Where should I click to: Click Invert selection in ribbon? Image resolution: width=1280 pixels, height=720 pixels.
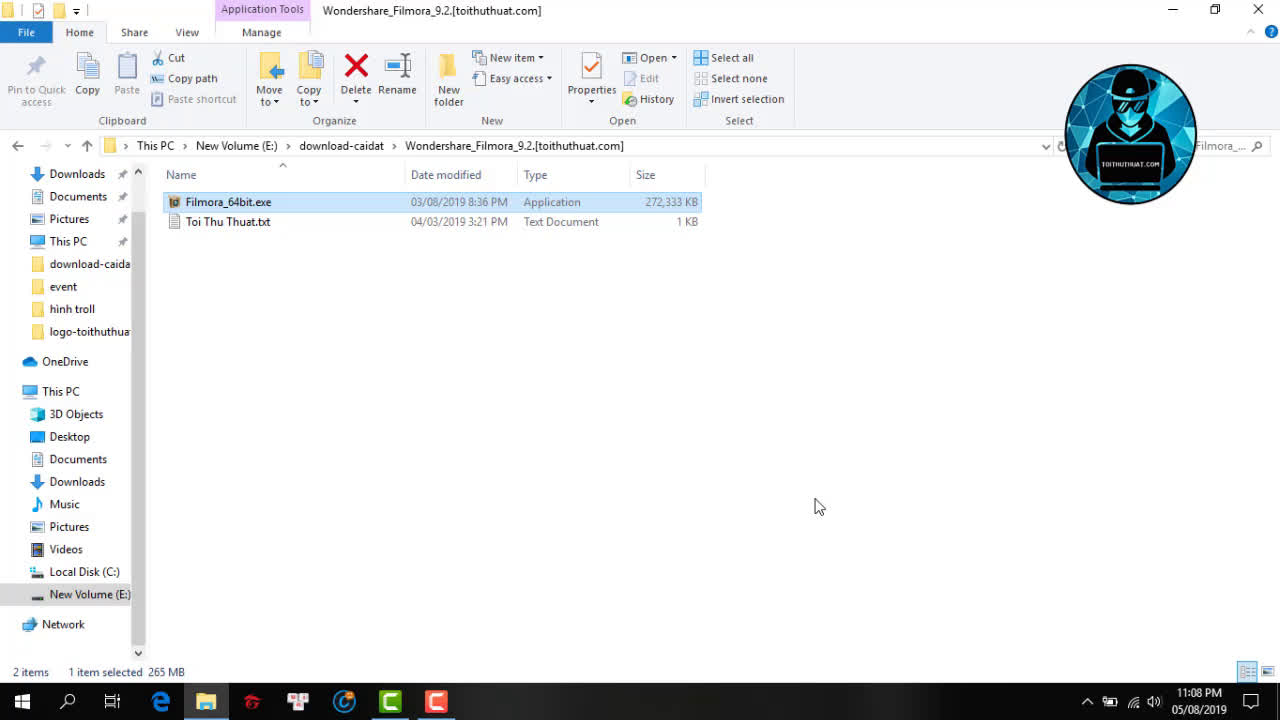tap(739, 99)
